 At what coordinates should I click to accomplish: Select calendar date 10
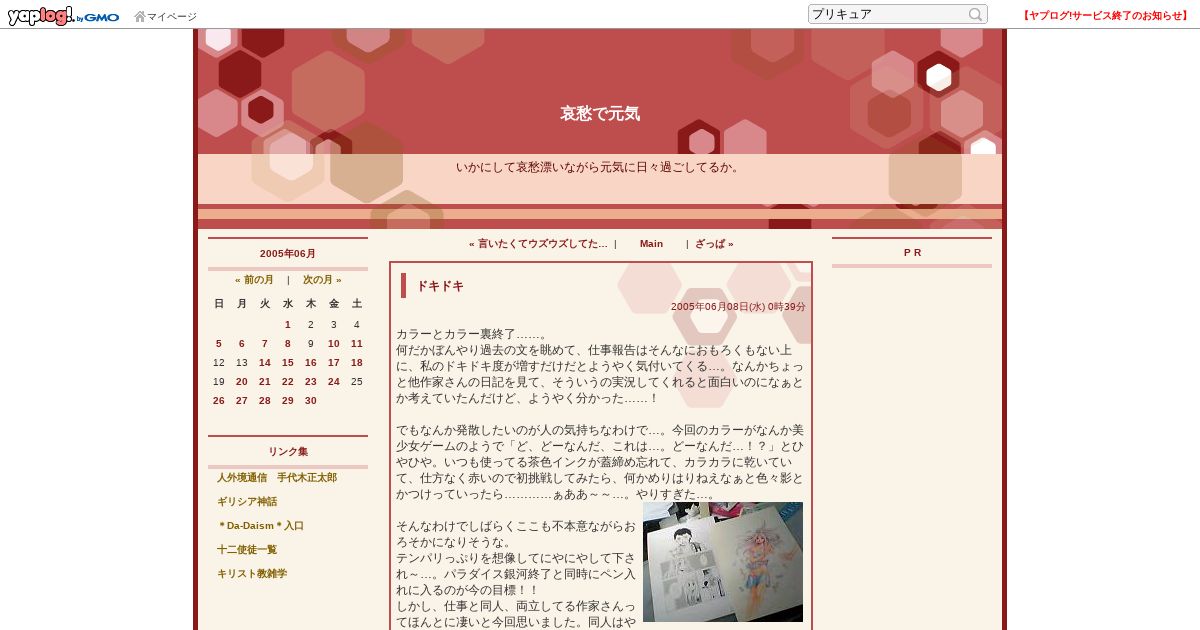click(x=334, y=344)
